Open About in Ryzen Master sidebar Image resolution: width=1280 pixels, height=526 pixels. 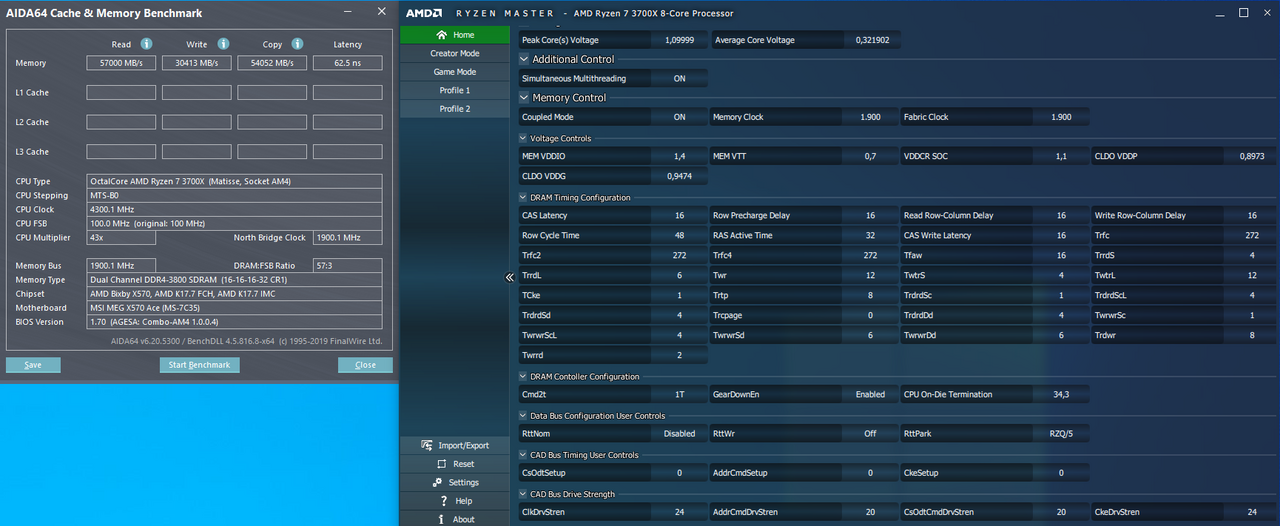click(454, 519)
